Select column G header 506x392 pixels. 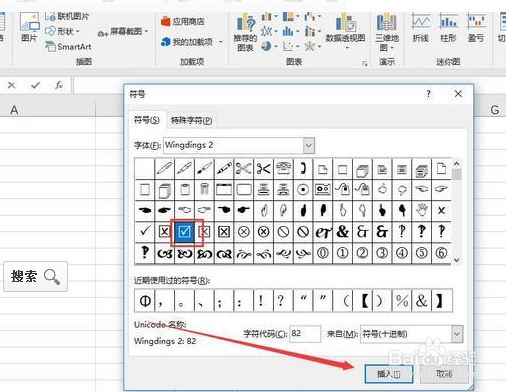click(495, 110)
